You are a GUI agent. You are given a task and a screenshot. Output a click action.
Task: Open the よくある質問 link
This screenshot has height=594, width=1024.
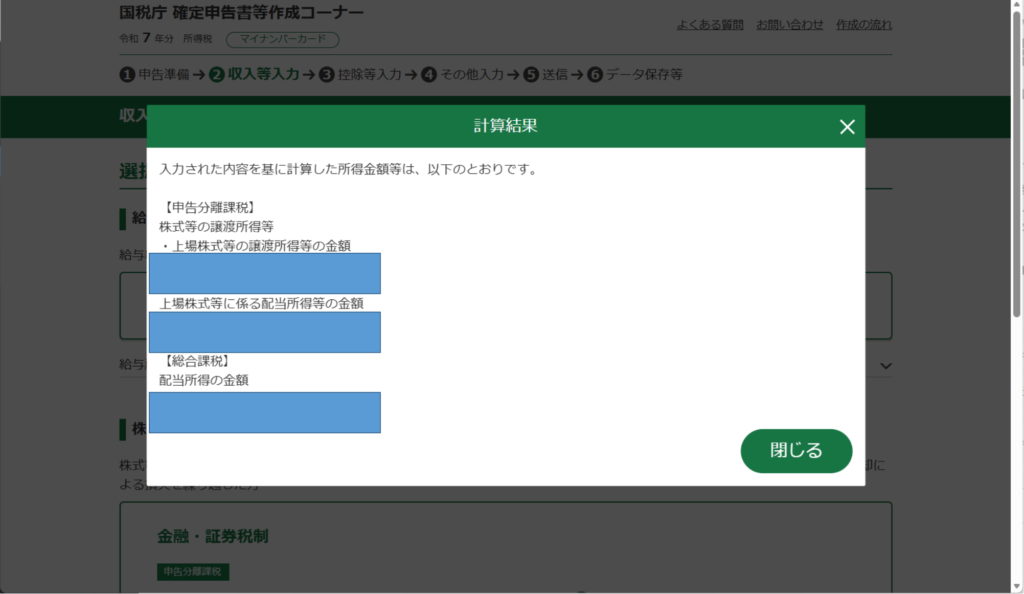tap(710, 25)
